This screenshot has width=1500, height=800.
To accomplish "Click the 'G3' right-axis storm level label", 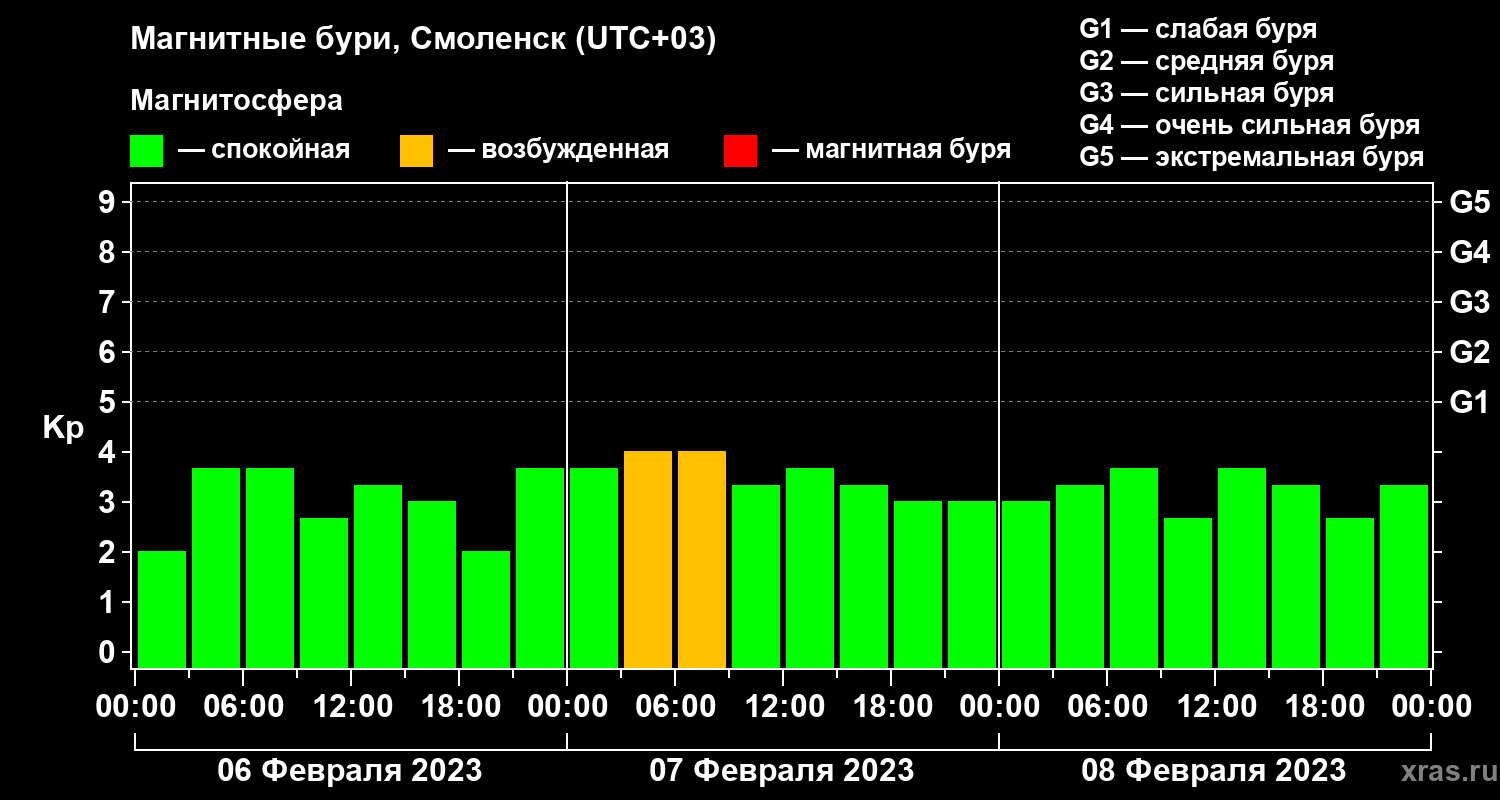I will point(1469,302).
